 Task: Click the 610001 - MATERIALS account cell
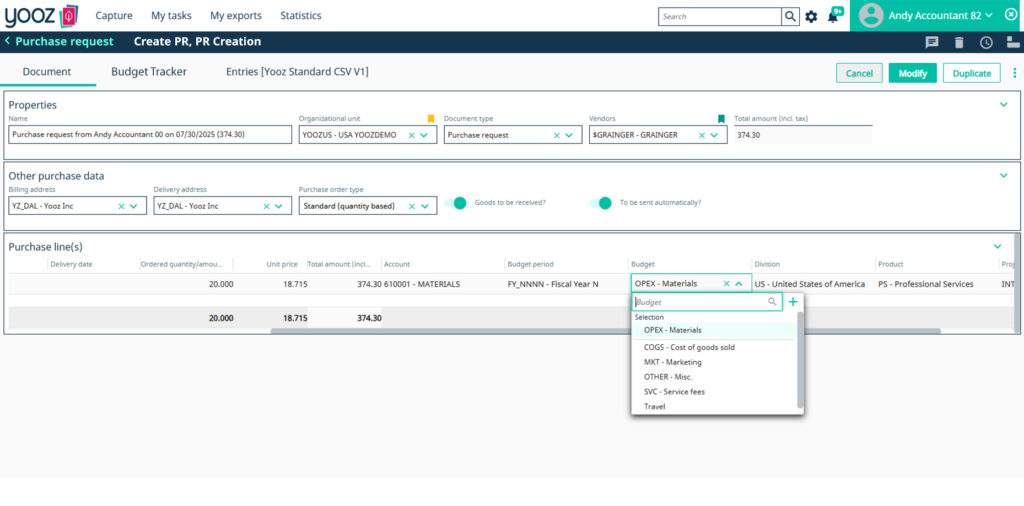[422, 284]
